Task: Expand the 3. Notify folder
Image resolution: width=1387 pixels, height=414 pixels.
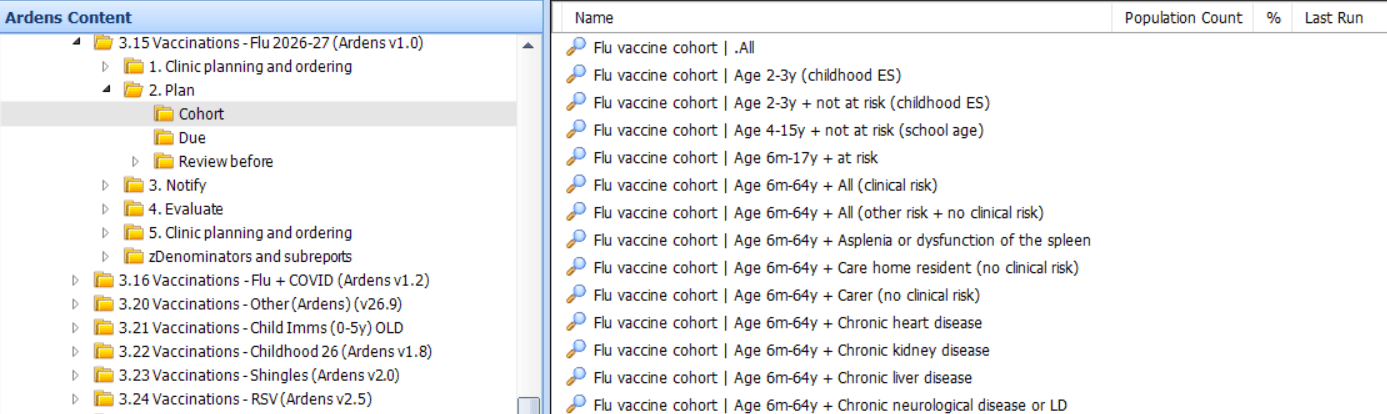Action: (x=107, y=185)
